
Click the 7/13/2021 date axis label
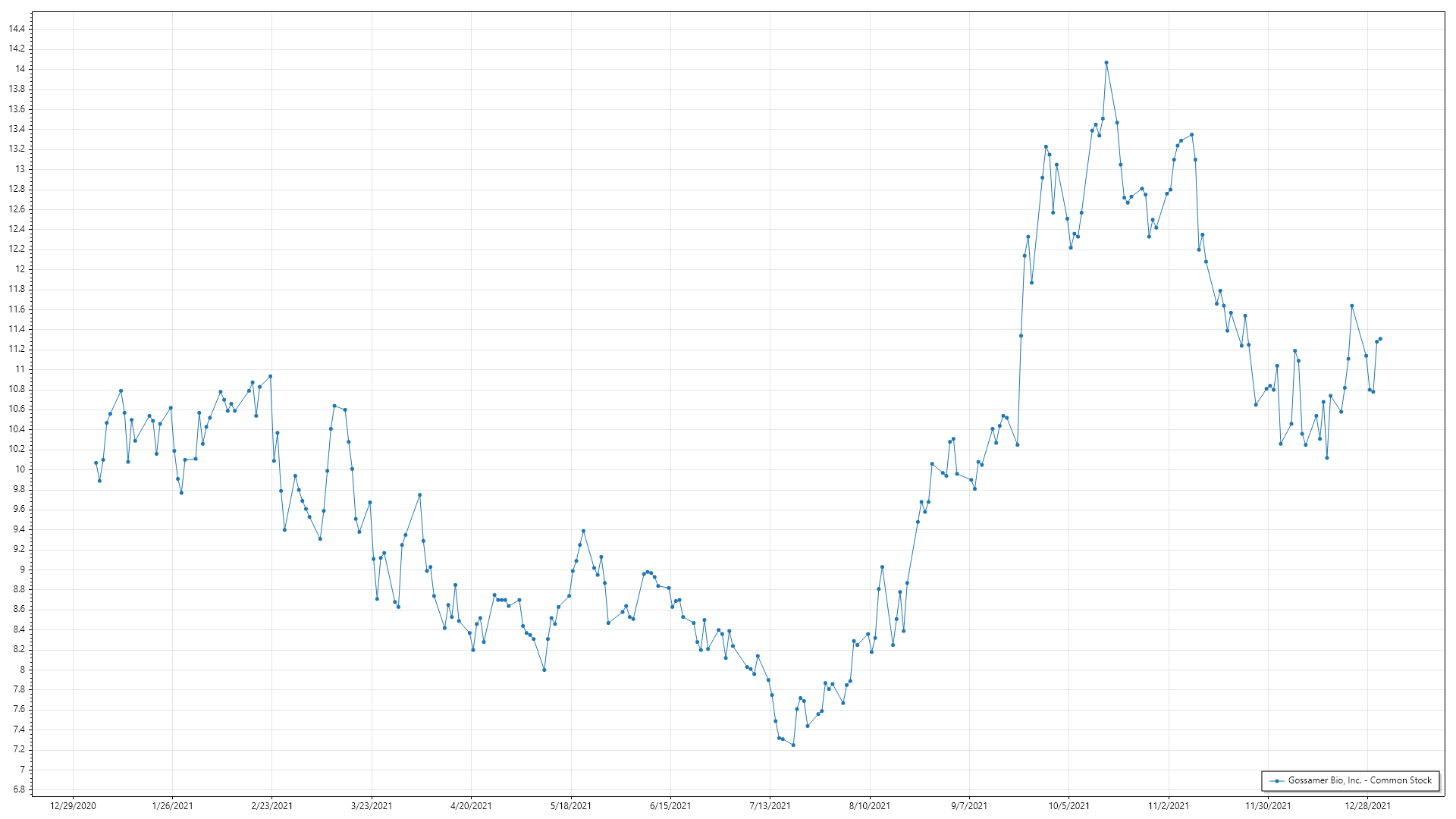click(x=770, y=806)
